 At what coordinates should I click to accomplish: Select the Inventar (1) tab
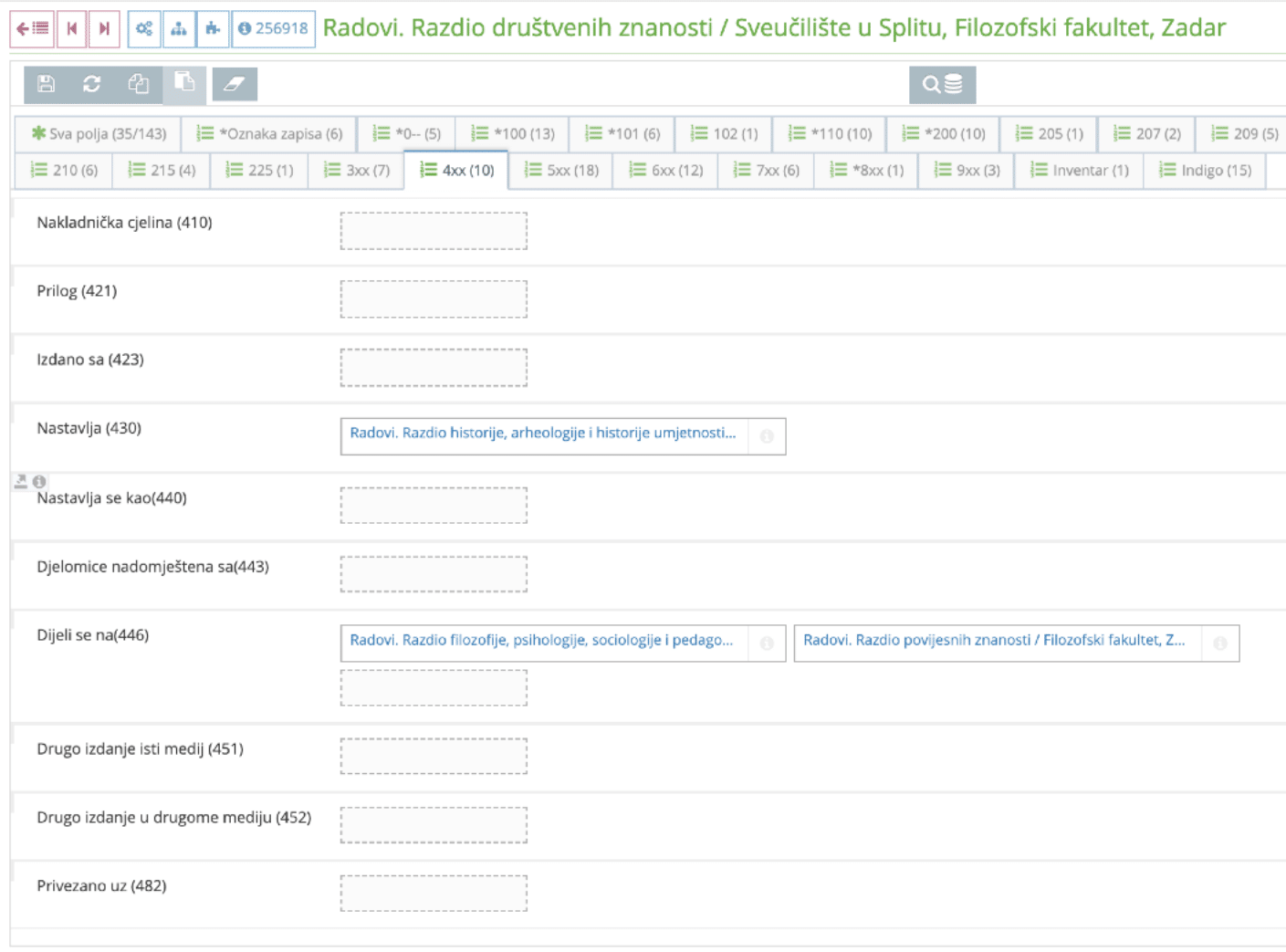[1078, 170]
